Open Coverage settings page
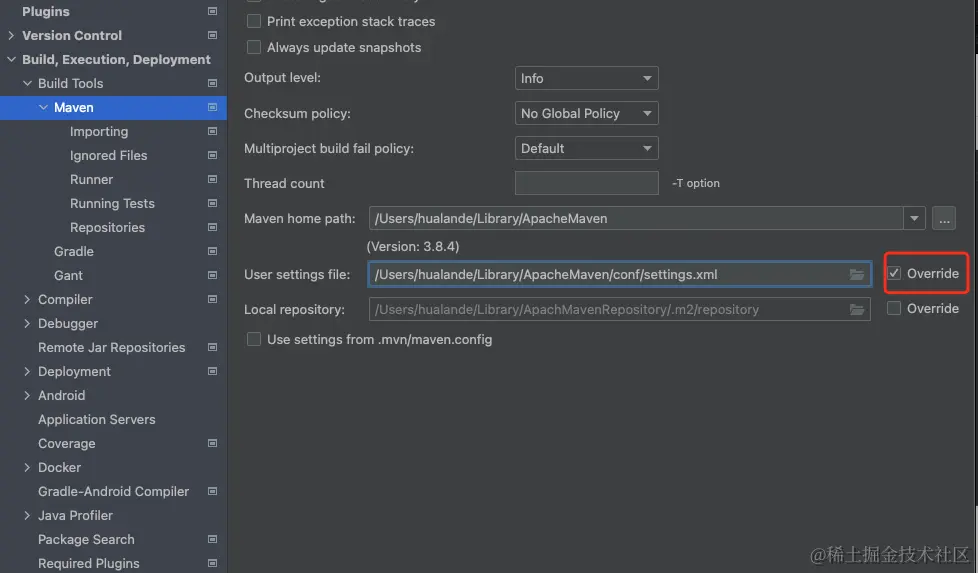Image resolution: width=978 pixels, height=573 pixels. click(x=67, y=443)
